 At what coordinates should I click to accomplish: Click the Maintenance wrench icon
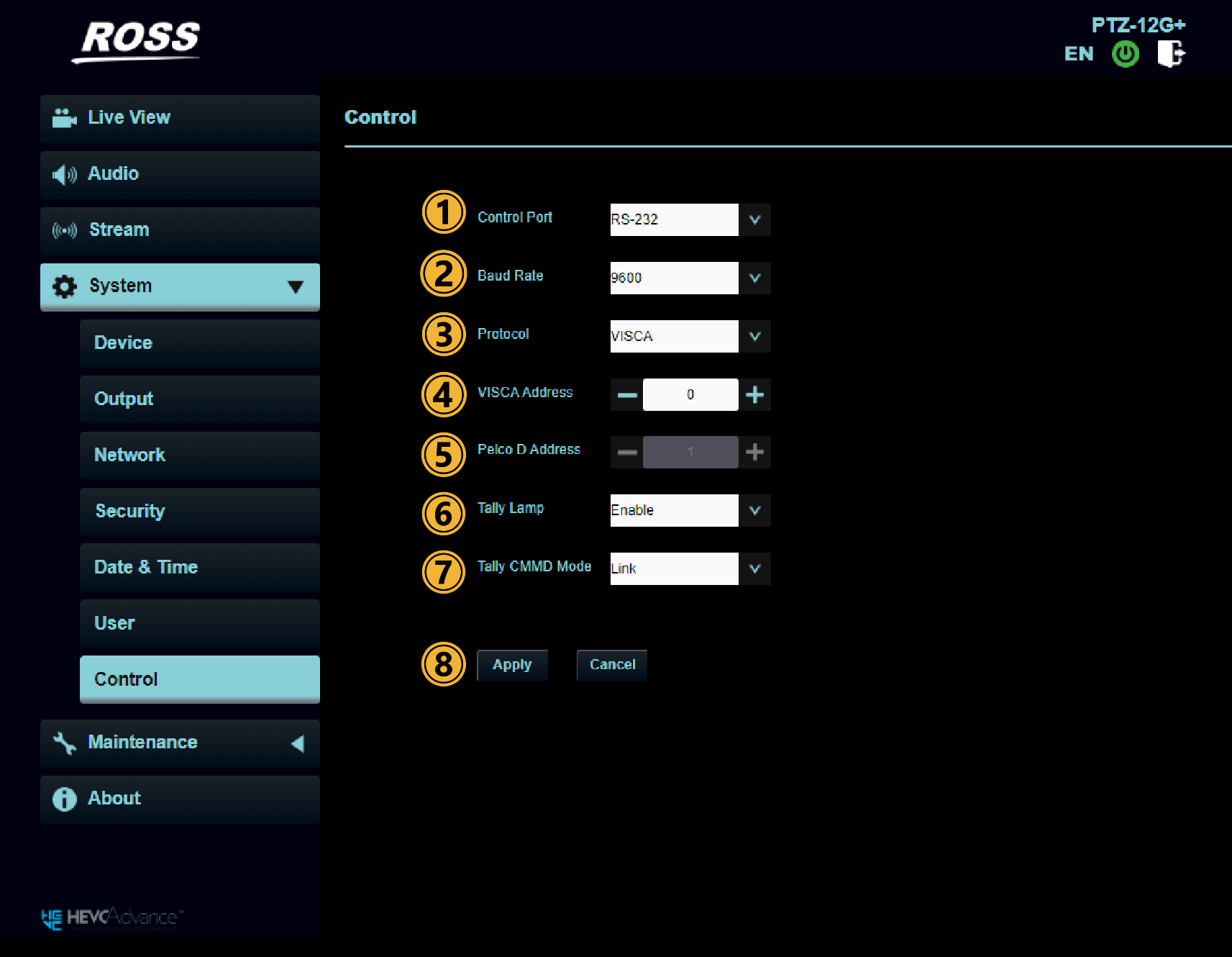coord(64,743)
